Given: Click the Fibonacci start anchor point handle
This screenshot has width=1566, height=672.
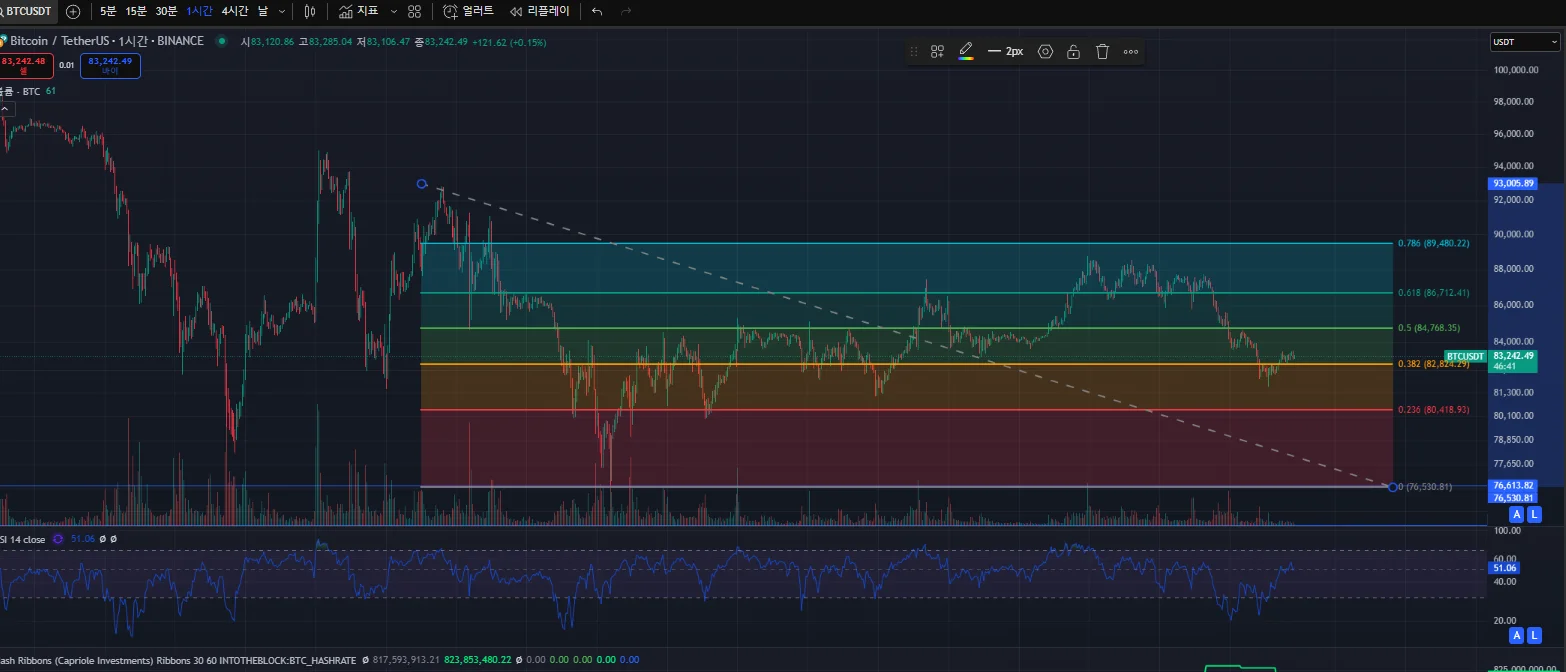Looking at the screenshot, I should 422,184.
